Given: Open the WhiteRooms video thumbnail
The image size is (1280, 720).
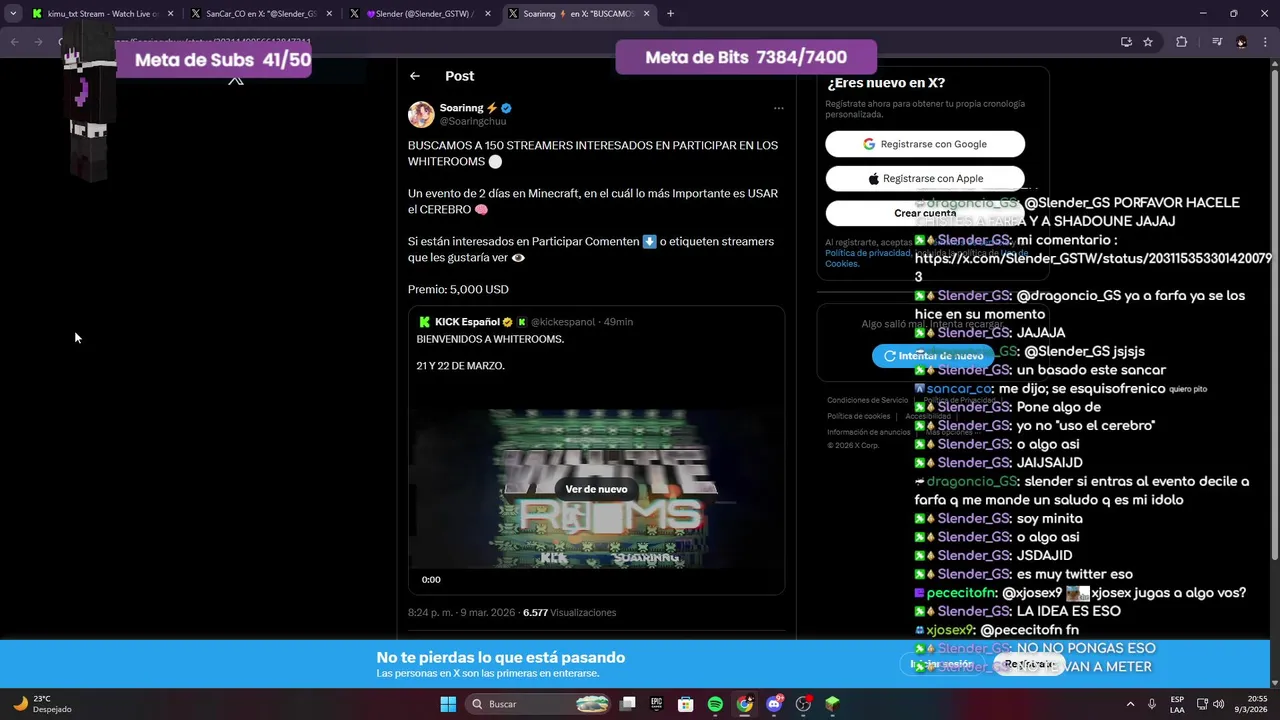Looking at the screenshot, I should coord(596,490).
